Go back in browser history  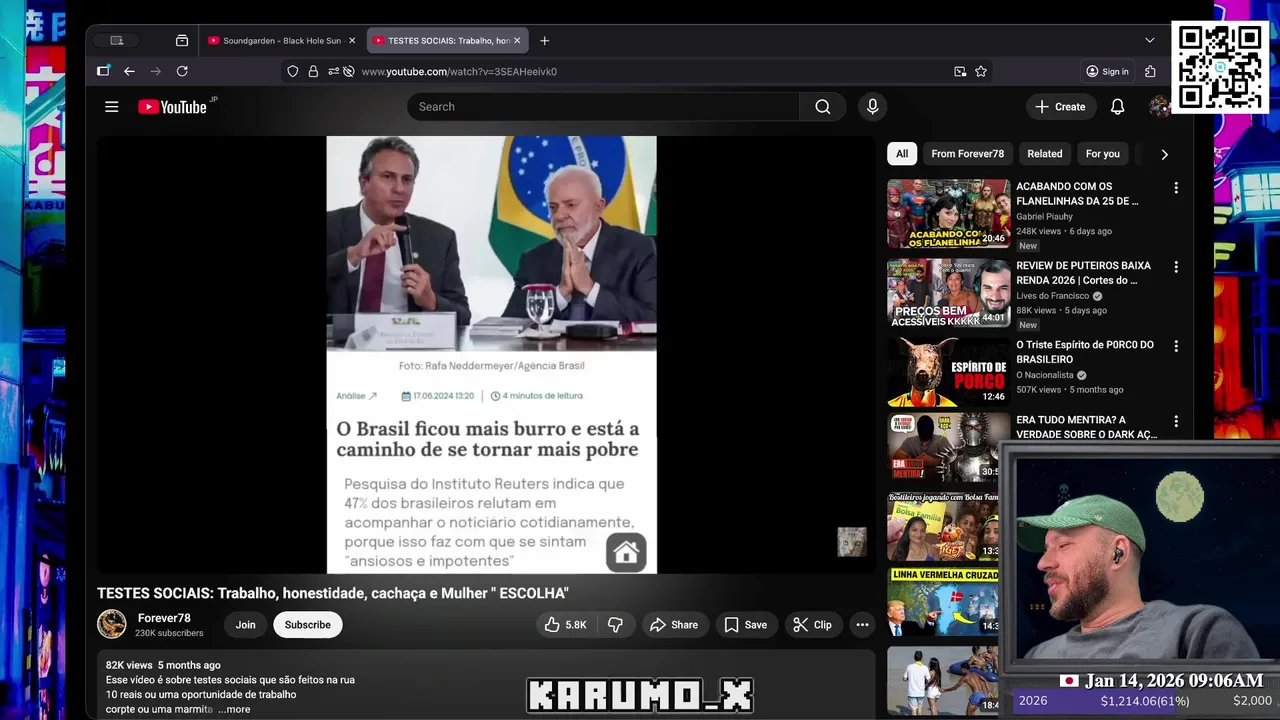click(x=129, y=71)
